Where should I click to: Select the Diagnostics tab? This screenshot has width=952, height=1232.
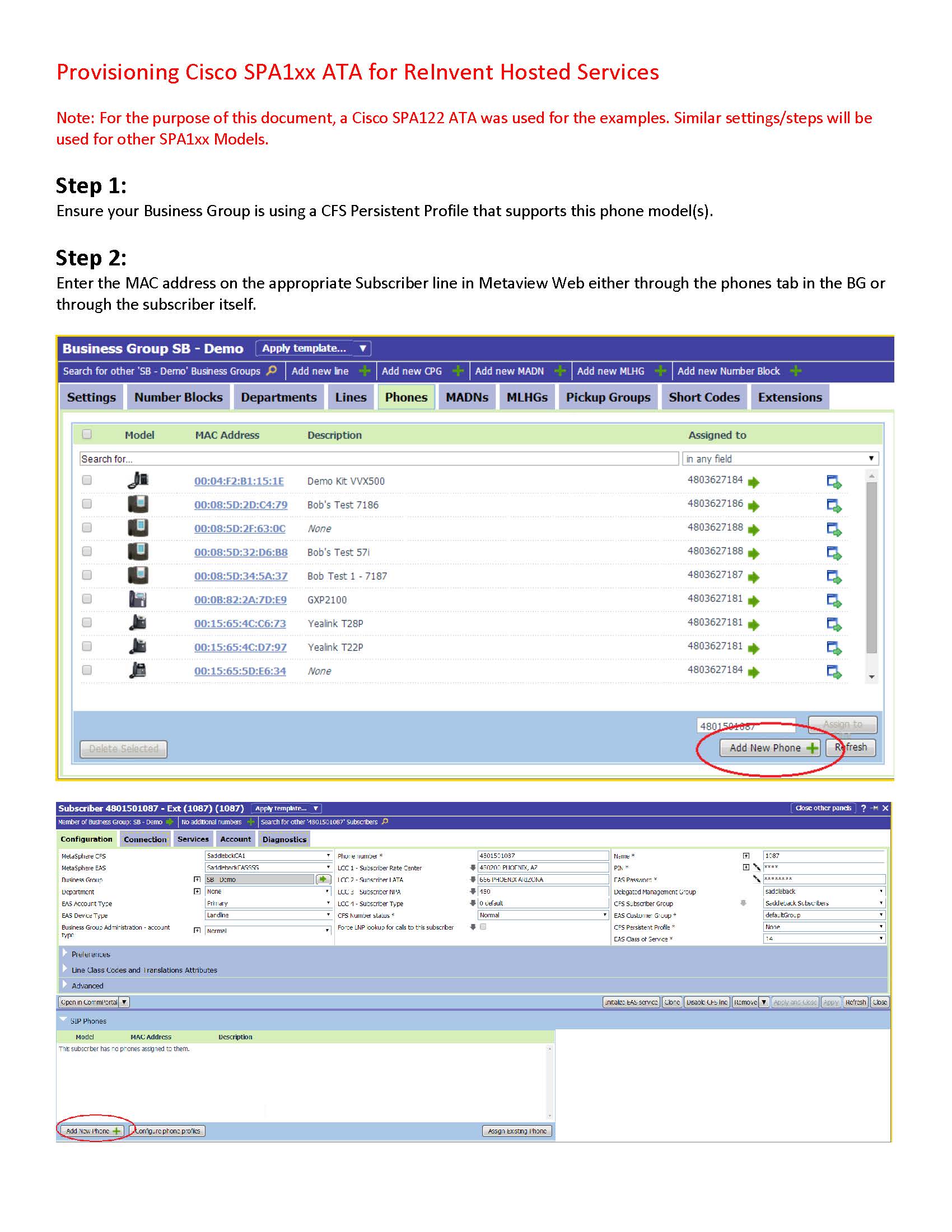click(x=284, y=839)
